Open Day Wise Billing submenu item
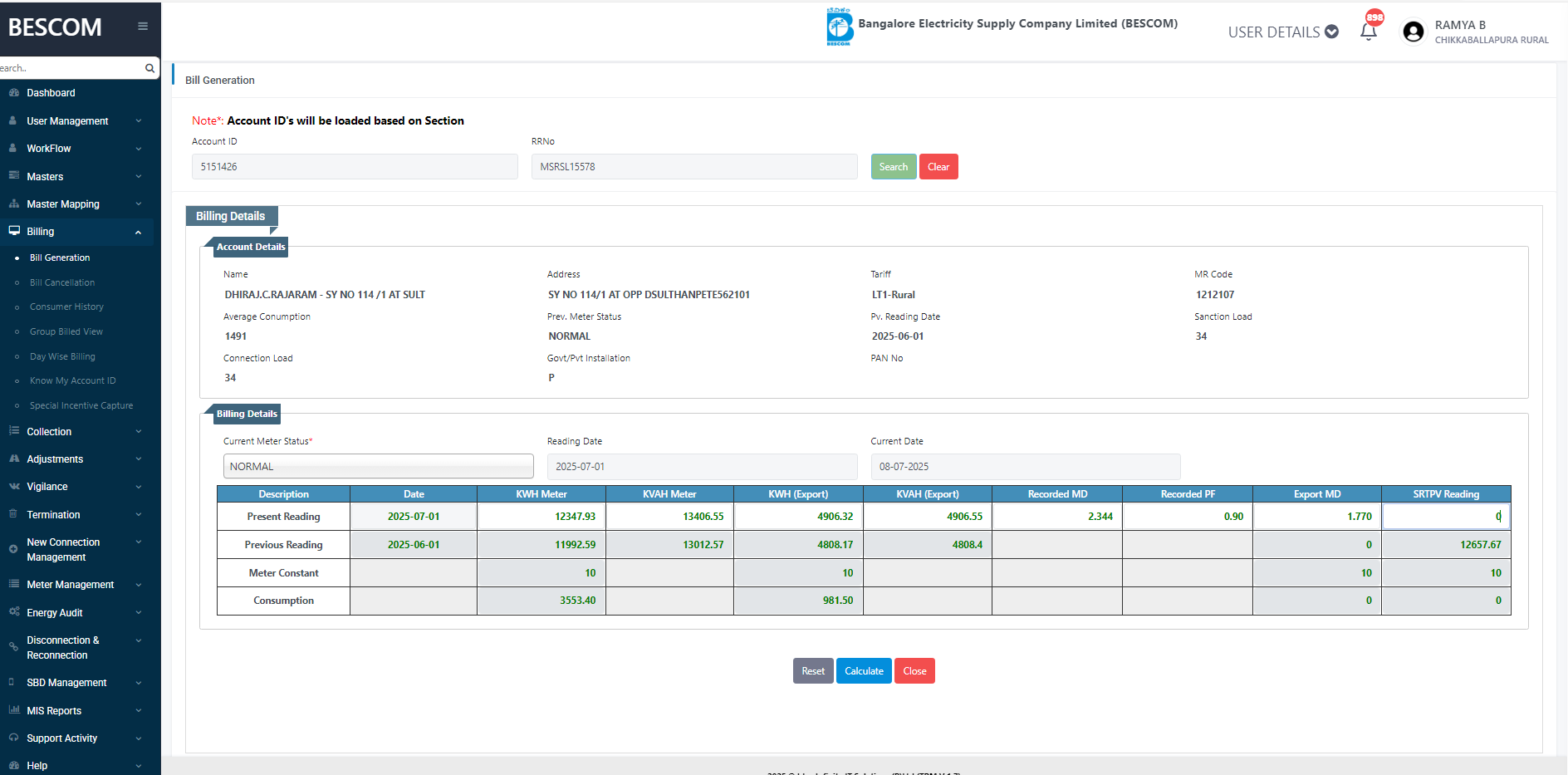Viewport: 1568px width, 775px height. tap(62, 356)
